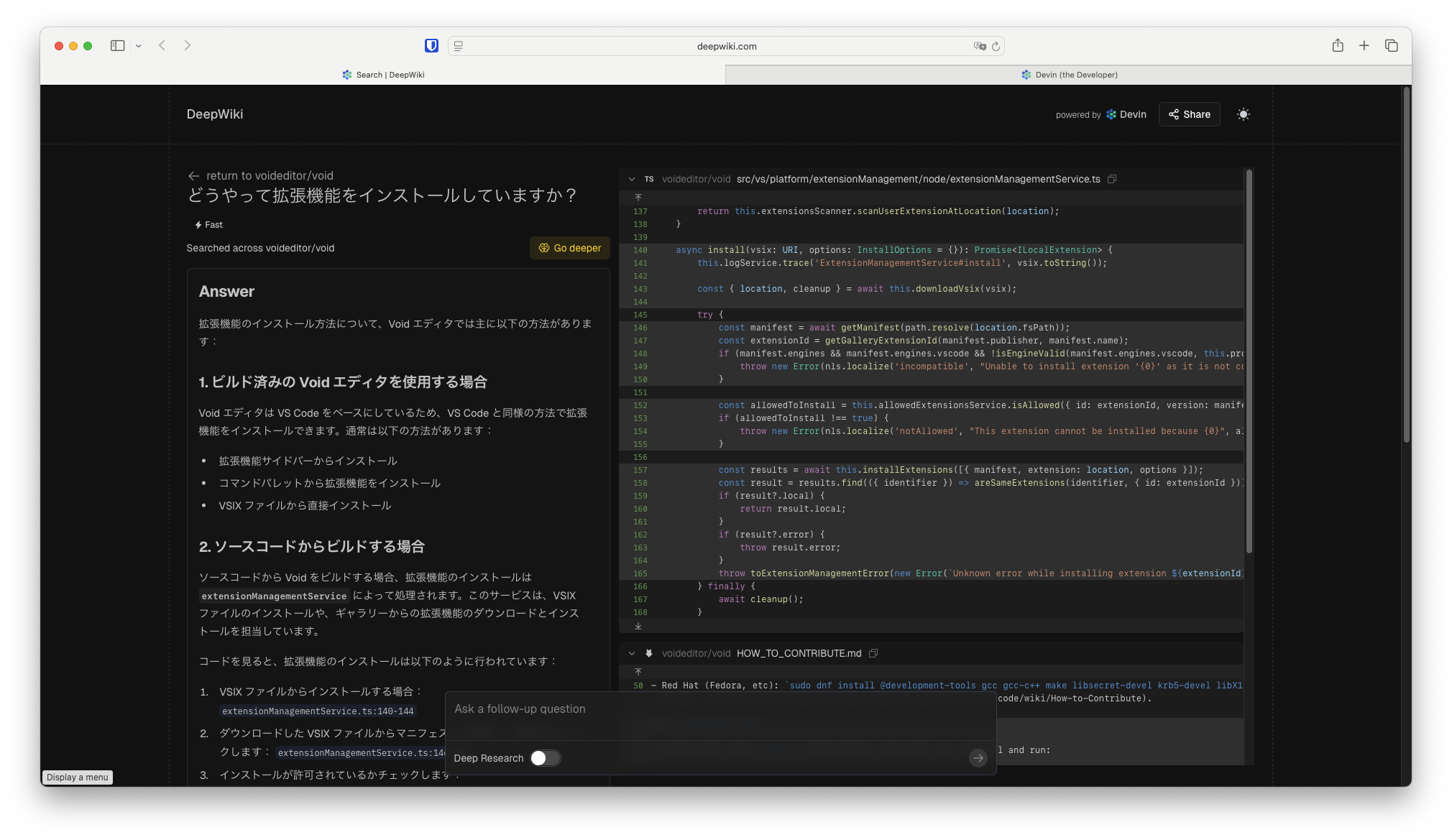Click the deepwiki.com address bar

pyautogui.click(x=726, y=46)
